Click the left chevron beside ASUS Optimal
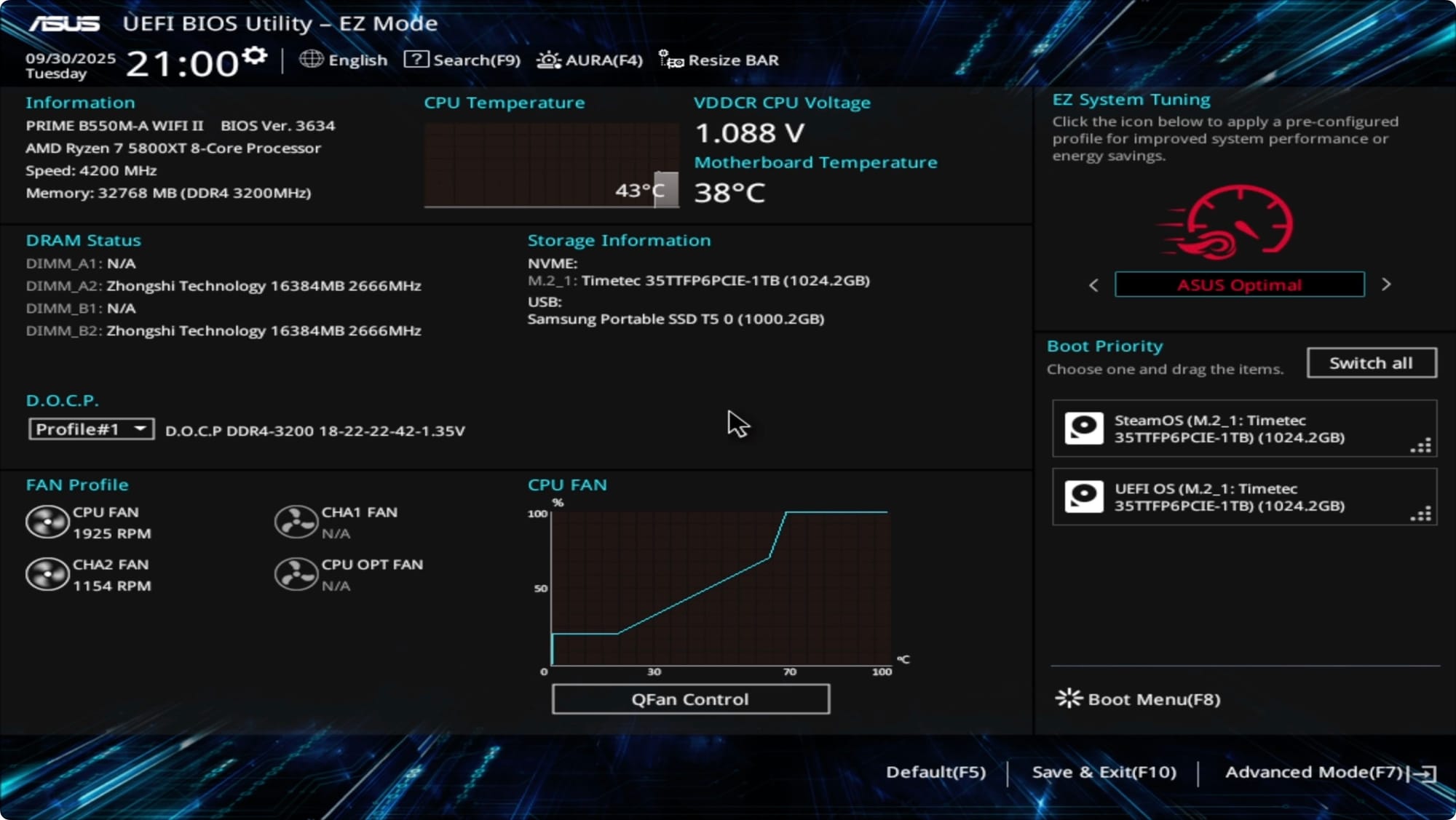 click(1093, 284)
